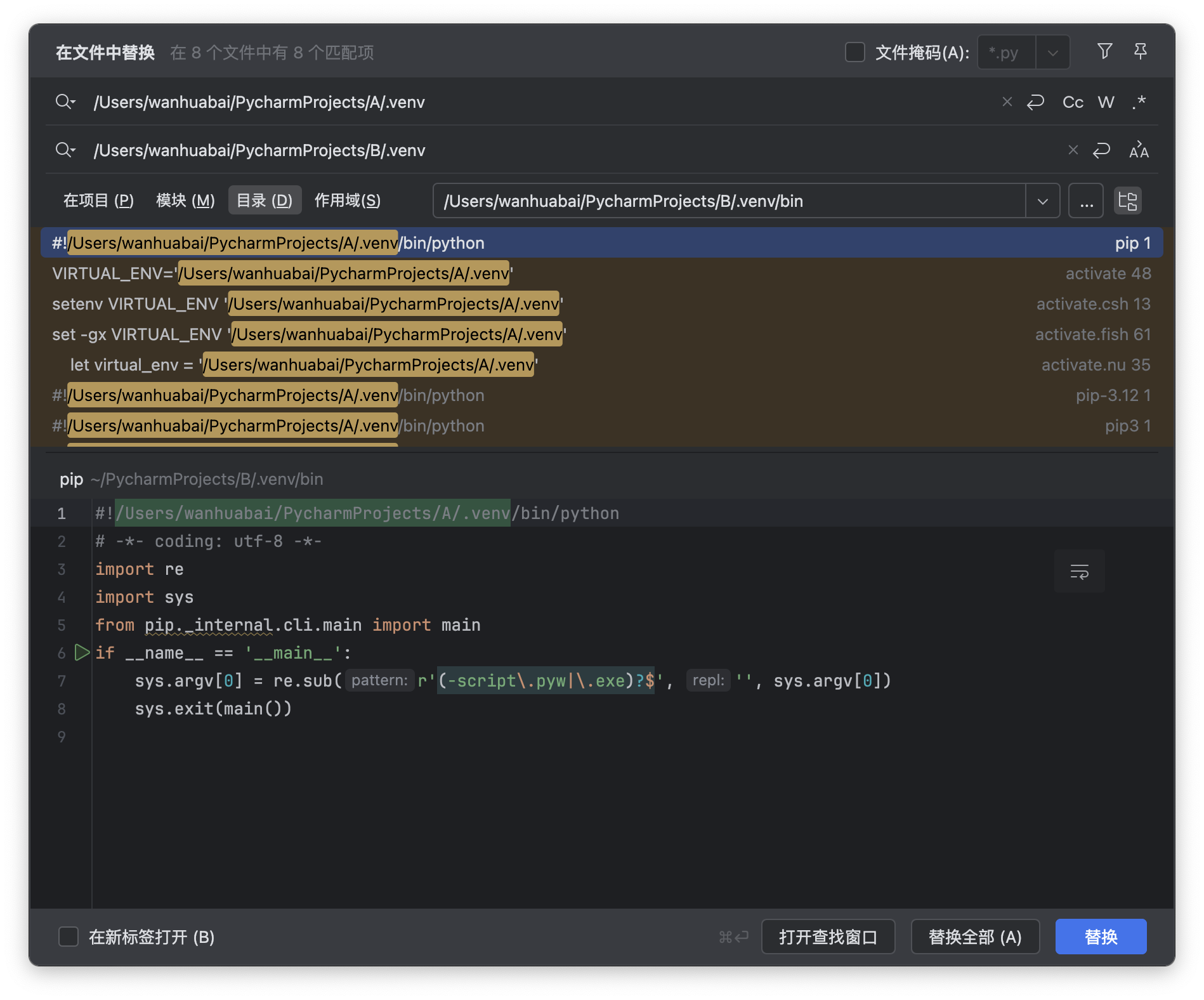This screenshot has height=1000, width=1204.
Task: Toggle whole Words matching option
Action: point(1106,102)
